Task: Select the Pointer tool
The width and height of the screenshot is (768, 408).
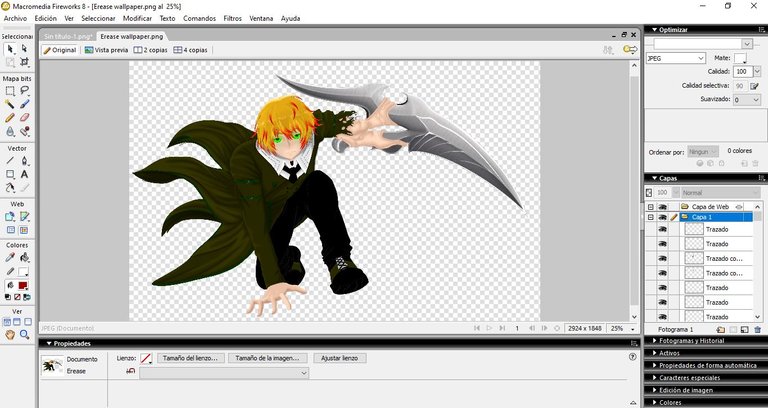Action: click(10, 49)
